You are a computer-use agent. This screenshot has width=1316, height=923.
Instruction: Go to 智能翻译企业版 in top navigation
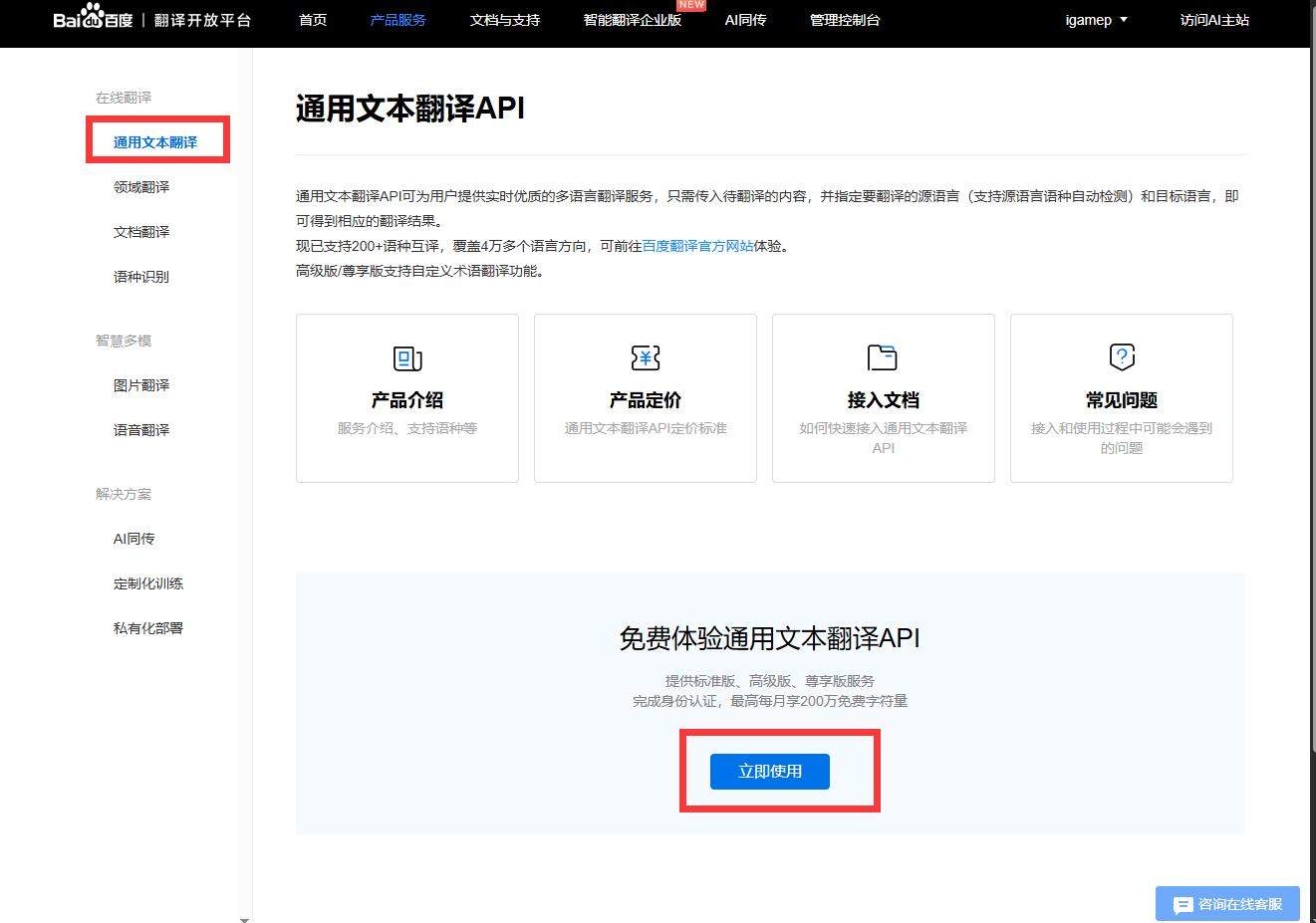pyautogui.click(x=633, y=20)
